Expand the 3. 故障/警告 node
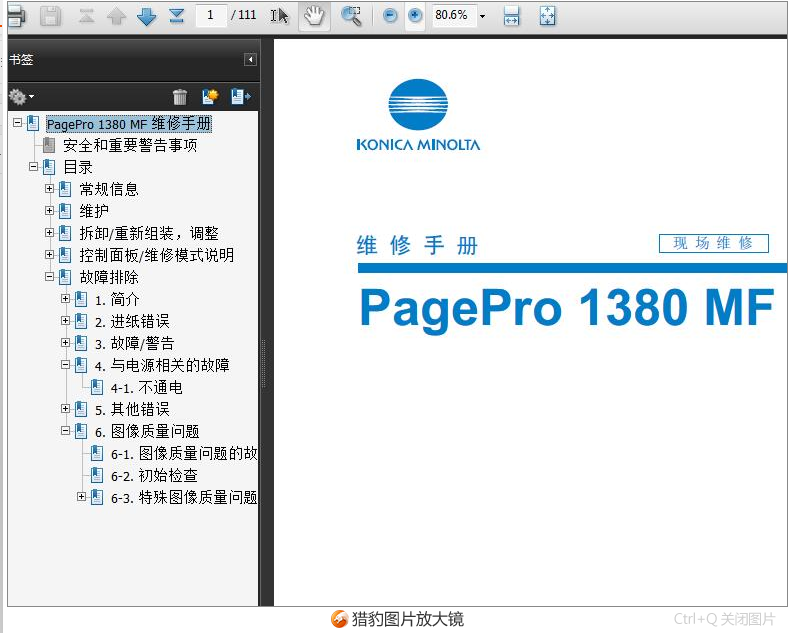Viewport: 790px width, 633px height. coord(65,343)
